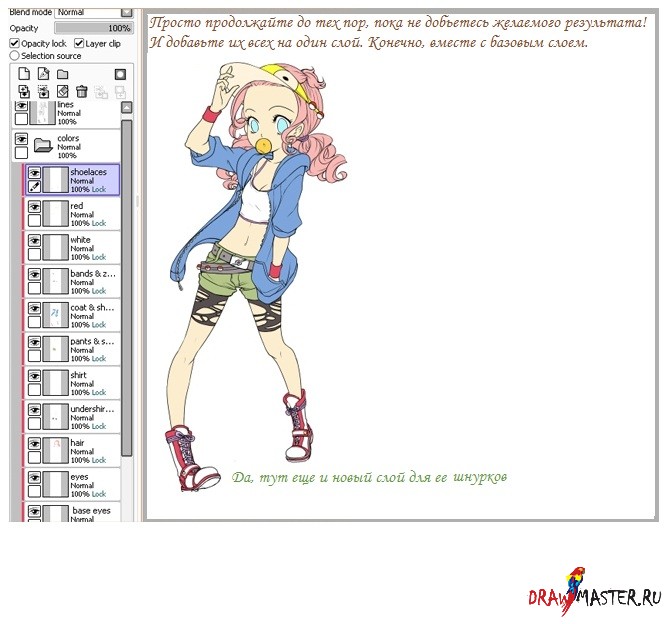Toggle link box on colors folder
The image size is (669, 624).
21,153
